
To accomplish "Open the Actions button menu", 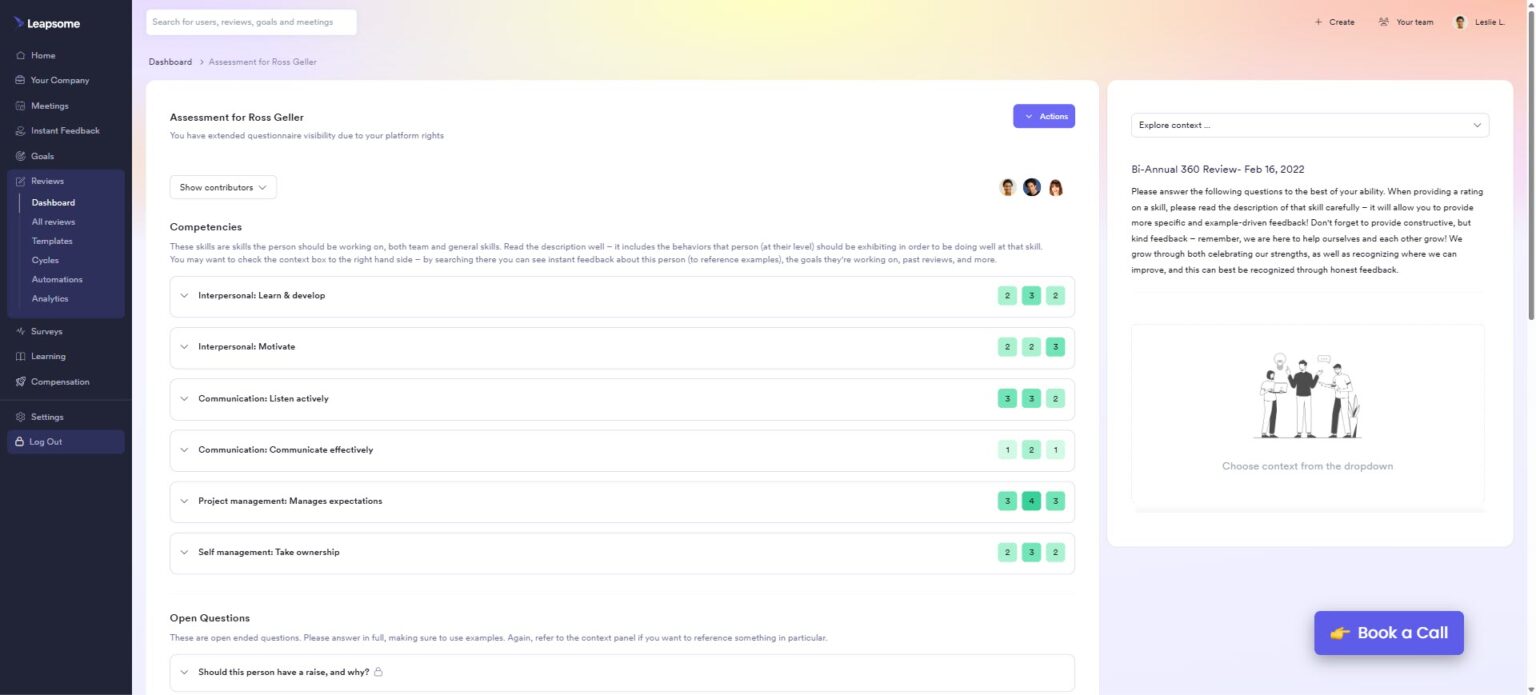I will pyautogui.click(x=1044, y=116).
